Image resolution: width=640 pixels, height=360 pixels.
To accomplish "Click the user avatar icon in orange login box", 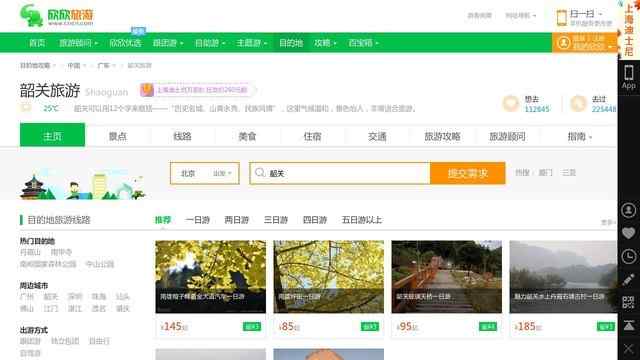I will click(x=564, y=43).
